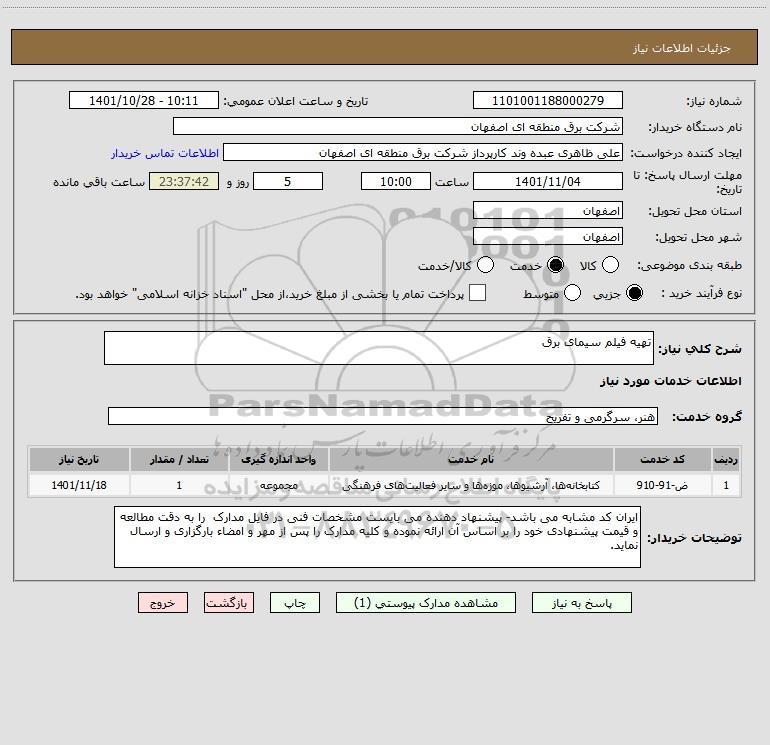Toggle the اسناد خزانه اسلامی payment checkbox
This screenshot has width=770, height=745.
[477, 293]
